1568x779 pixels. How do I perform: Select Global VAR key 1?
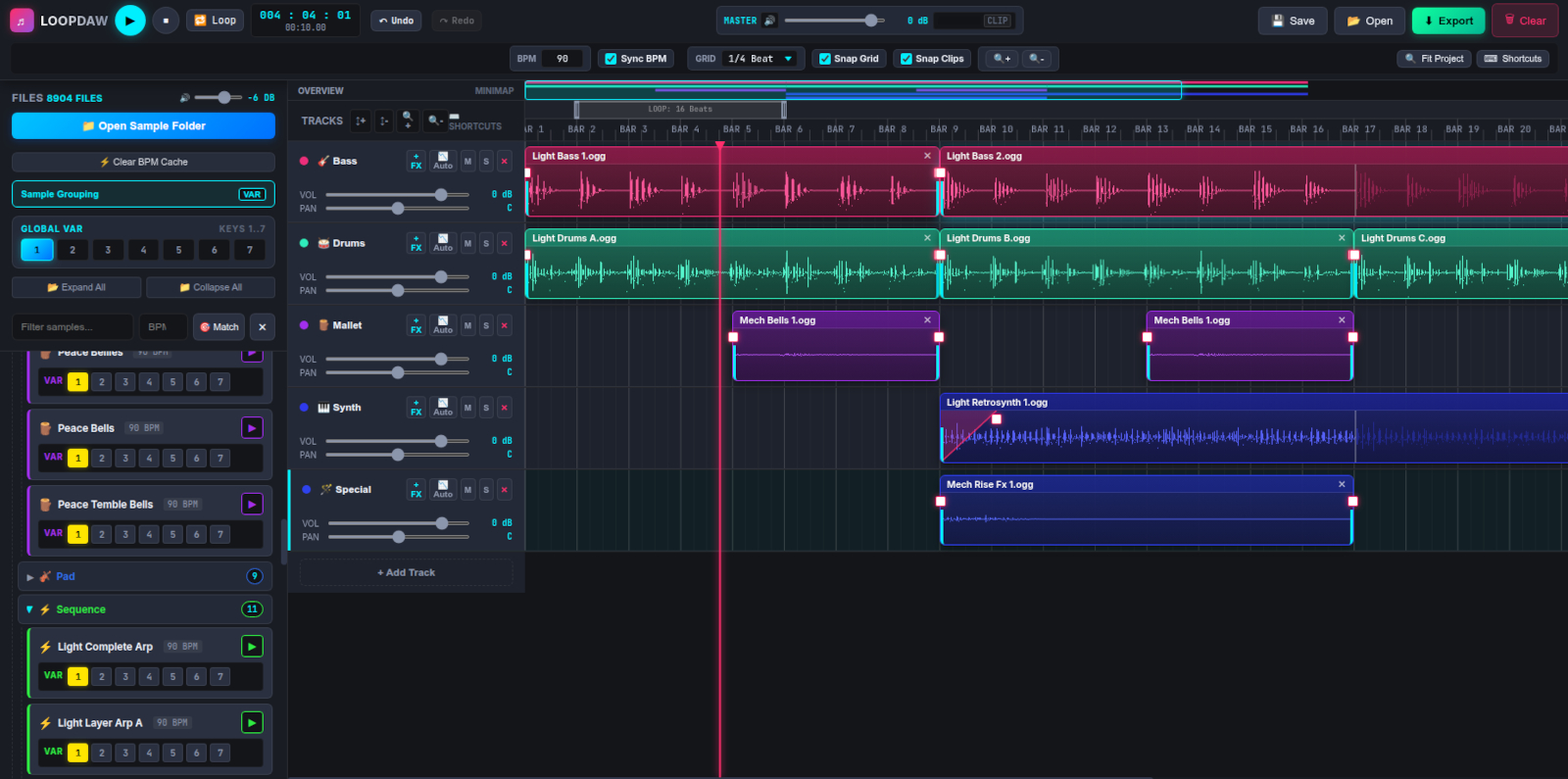37,250
